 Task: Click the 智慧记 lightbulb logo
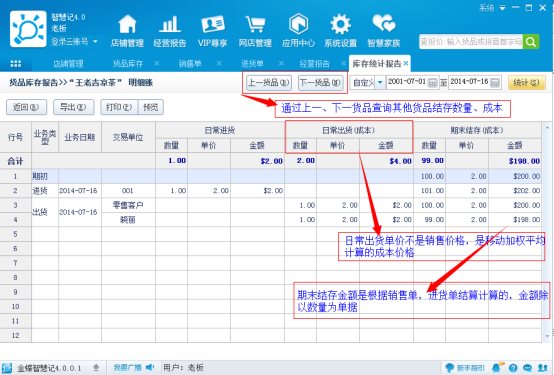28,29
